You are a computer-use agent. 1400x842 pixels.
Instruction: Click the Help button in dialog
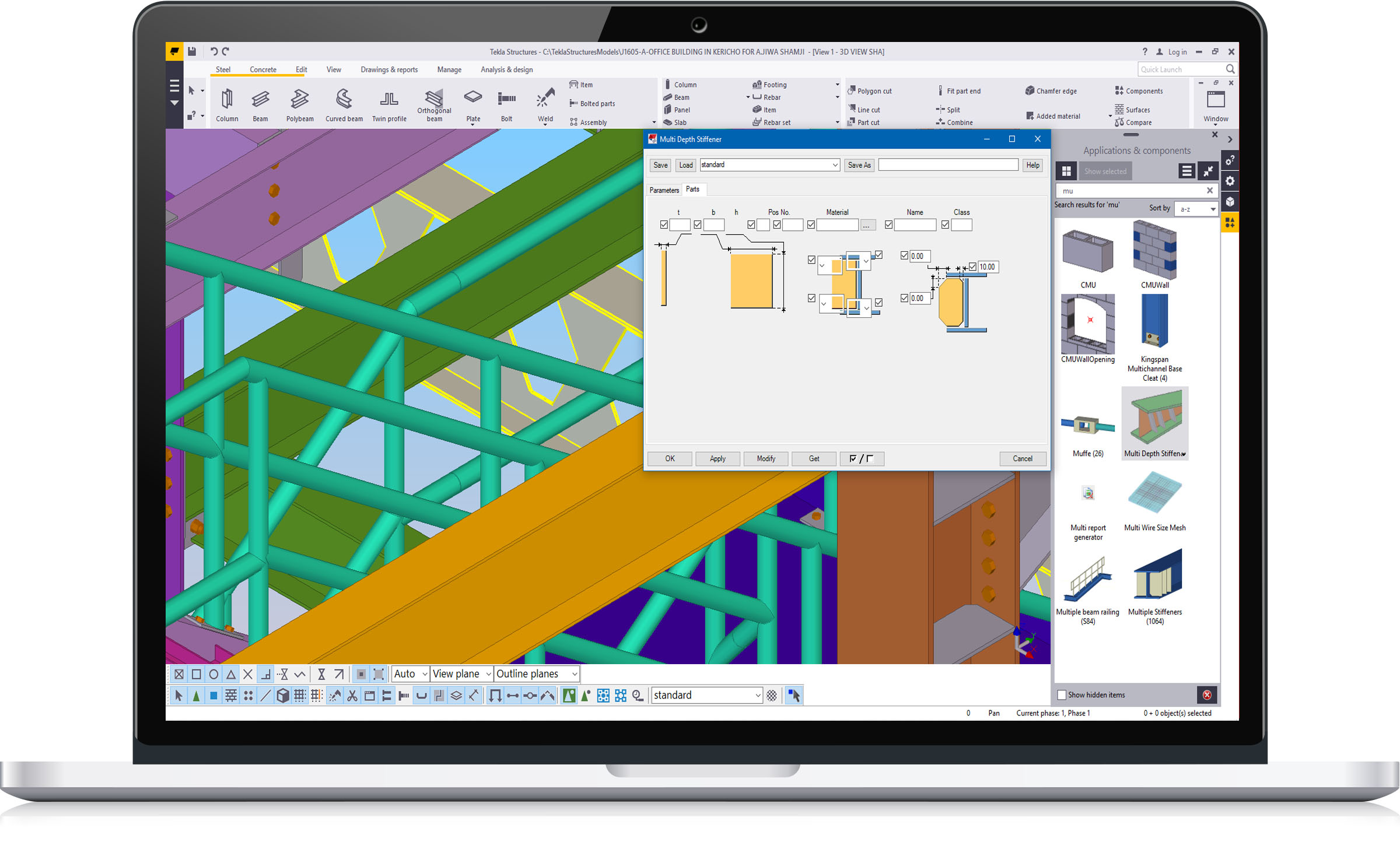click(x=1032, y=165)
